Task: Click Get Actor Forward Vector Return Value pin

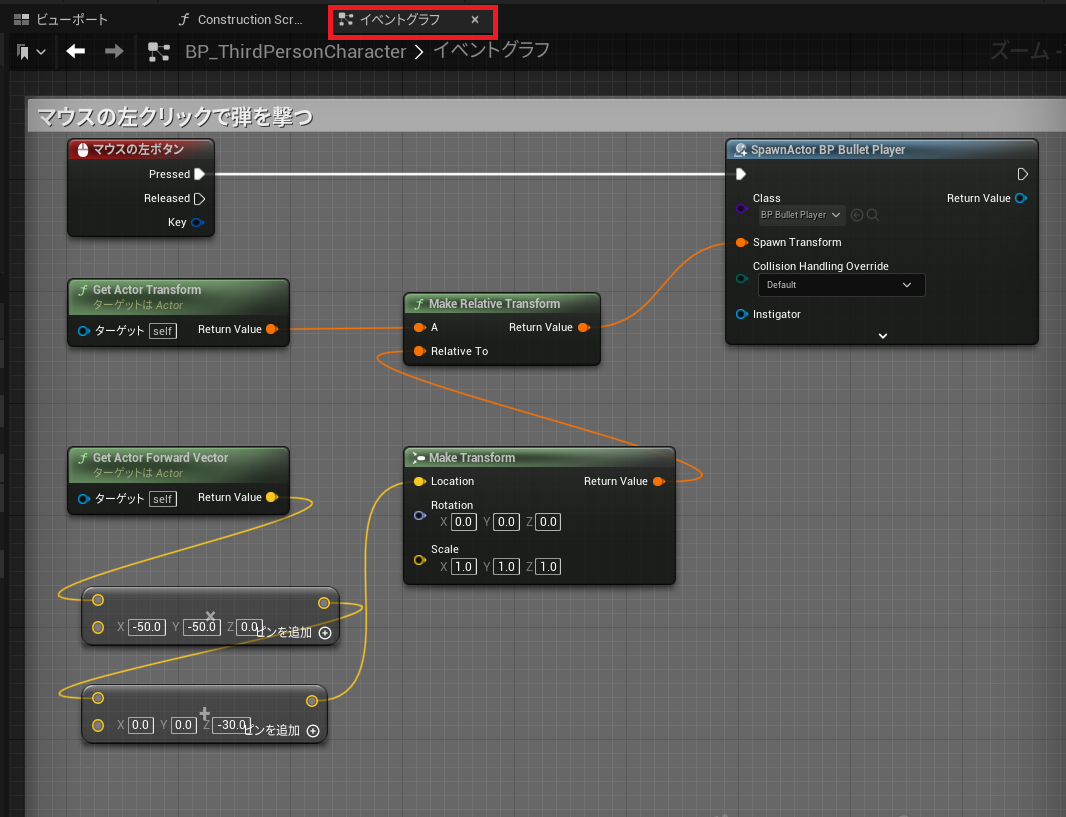Action: pyautogui.click(x=272, y=498)
